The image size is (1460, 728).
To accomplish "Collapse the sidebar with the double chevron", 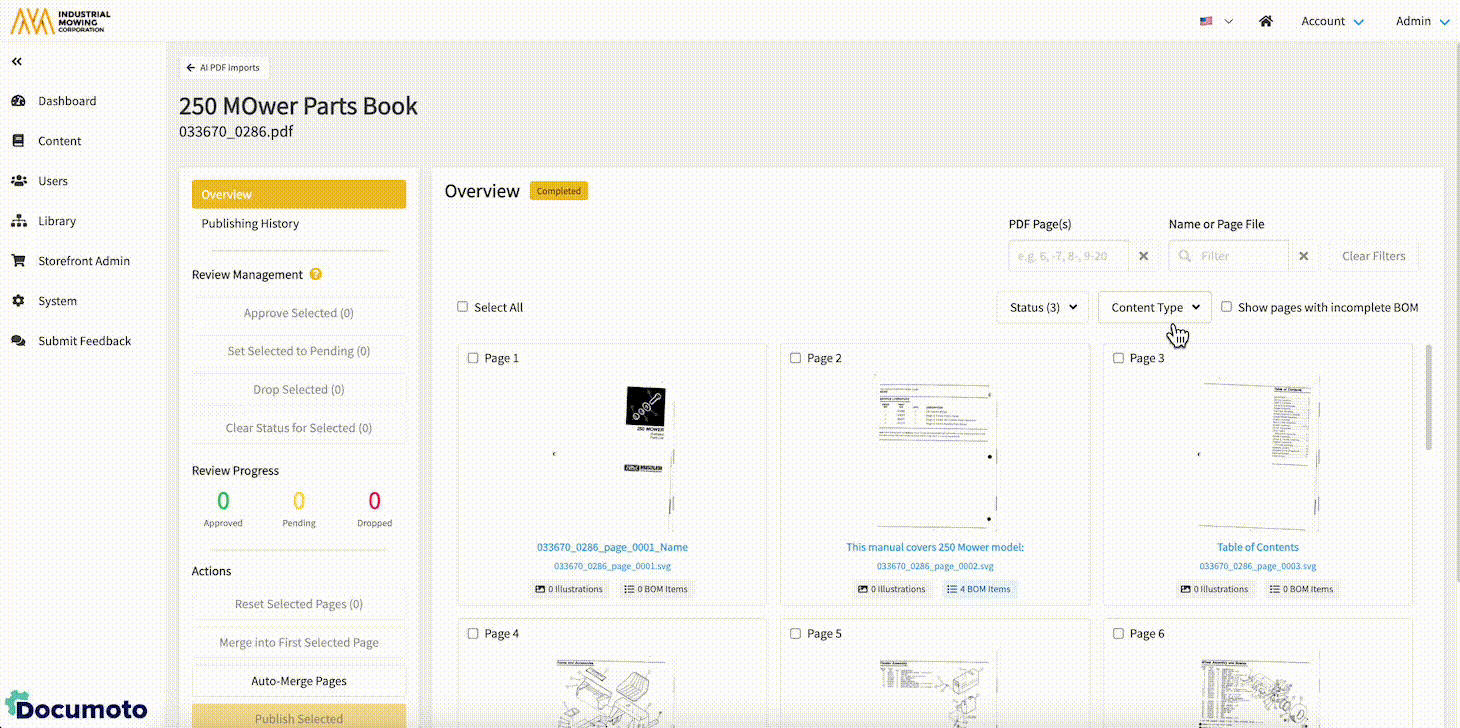I will pyautogui.click(x=17, y=62).
